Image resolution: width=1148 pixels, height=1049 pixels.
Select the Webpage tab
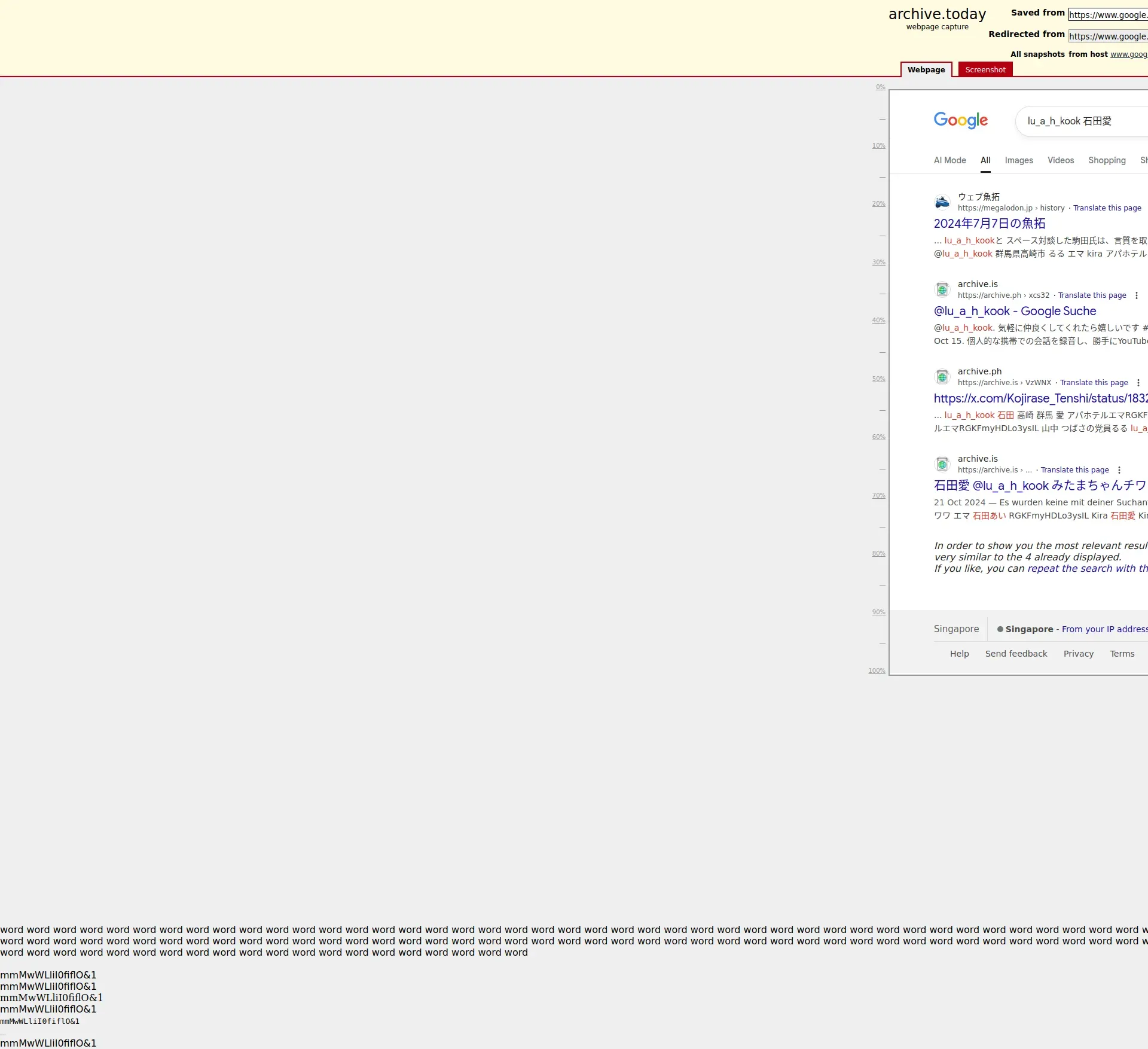click(926, 69)
